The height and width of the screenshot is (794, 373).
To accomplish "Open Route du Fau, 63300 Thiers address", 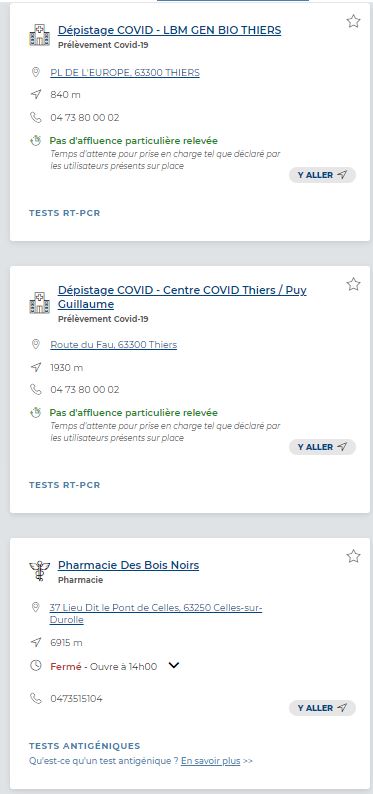I will pyautogui.click(x=113, y=345).
